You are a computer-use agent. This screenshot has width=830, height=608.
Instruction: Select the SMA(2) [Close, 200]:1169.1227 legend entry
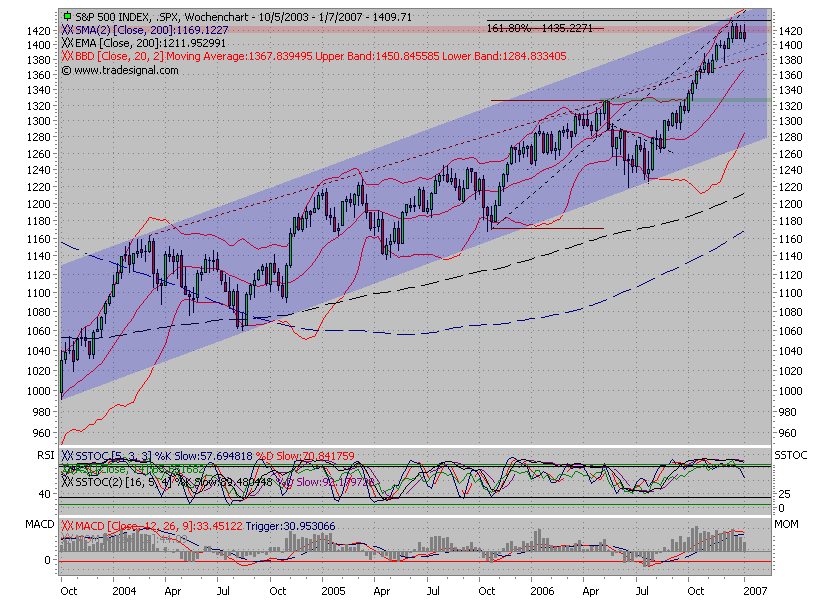pos(151,30)
